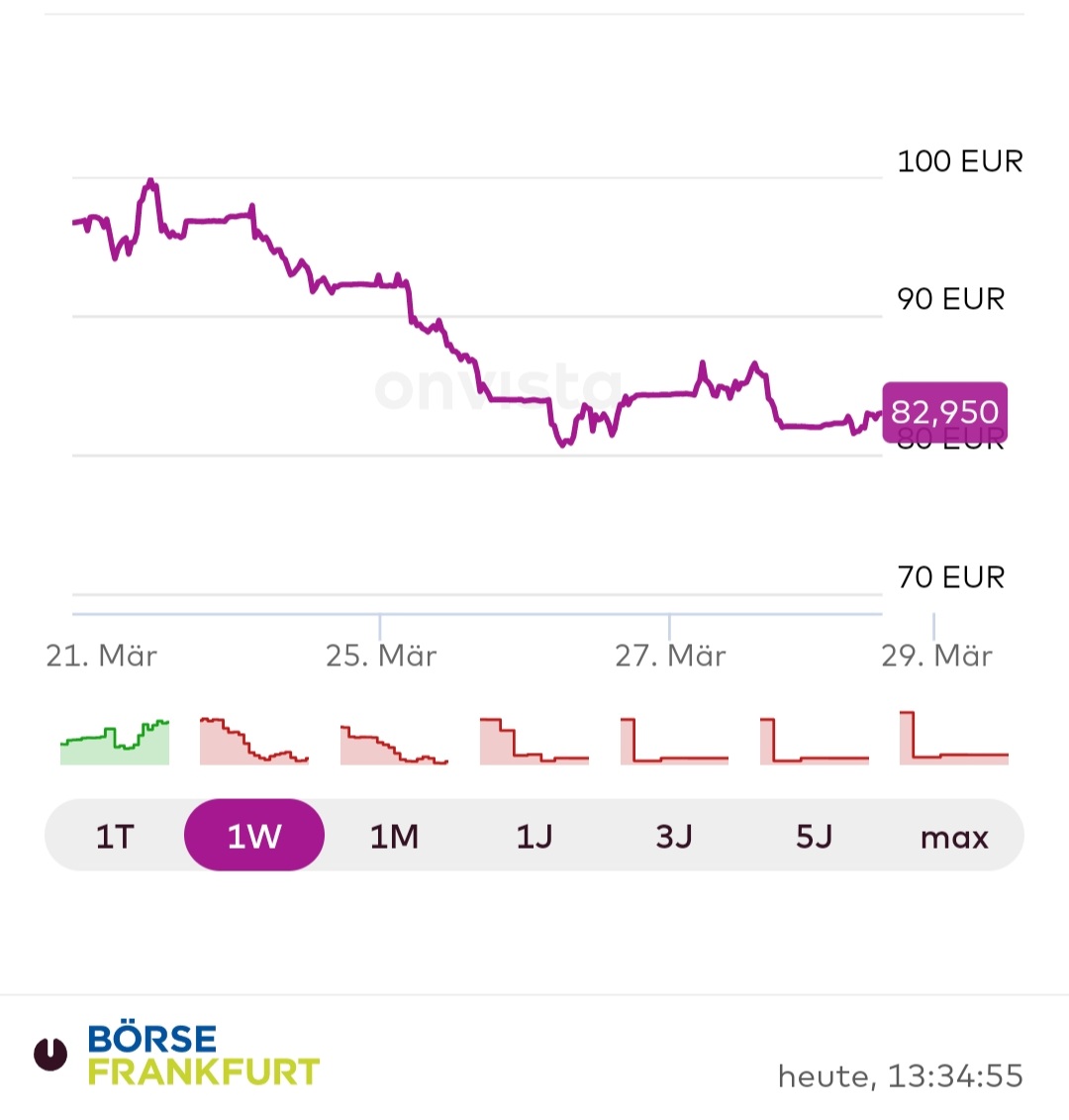
Task: Click the 27. Mär date marker
Action: point(670,656)
